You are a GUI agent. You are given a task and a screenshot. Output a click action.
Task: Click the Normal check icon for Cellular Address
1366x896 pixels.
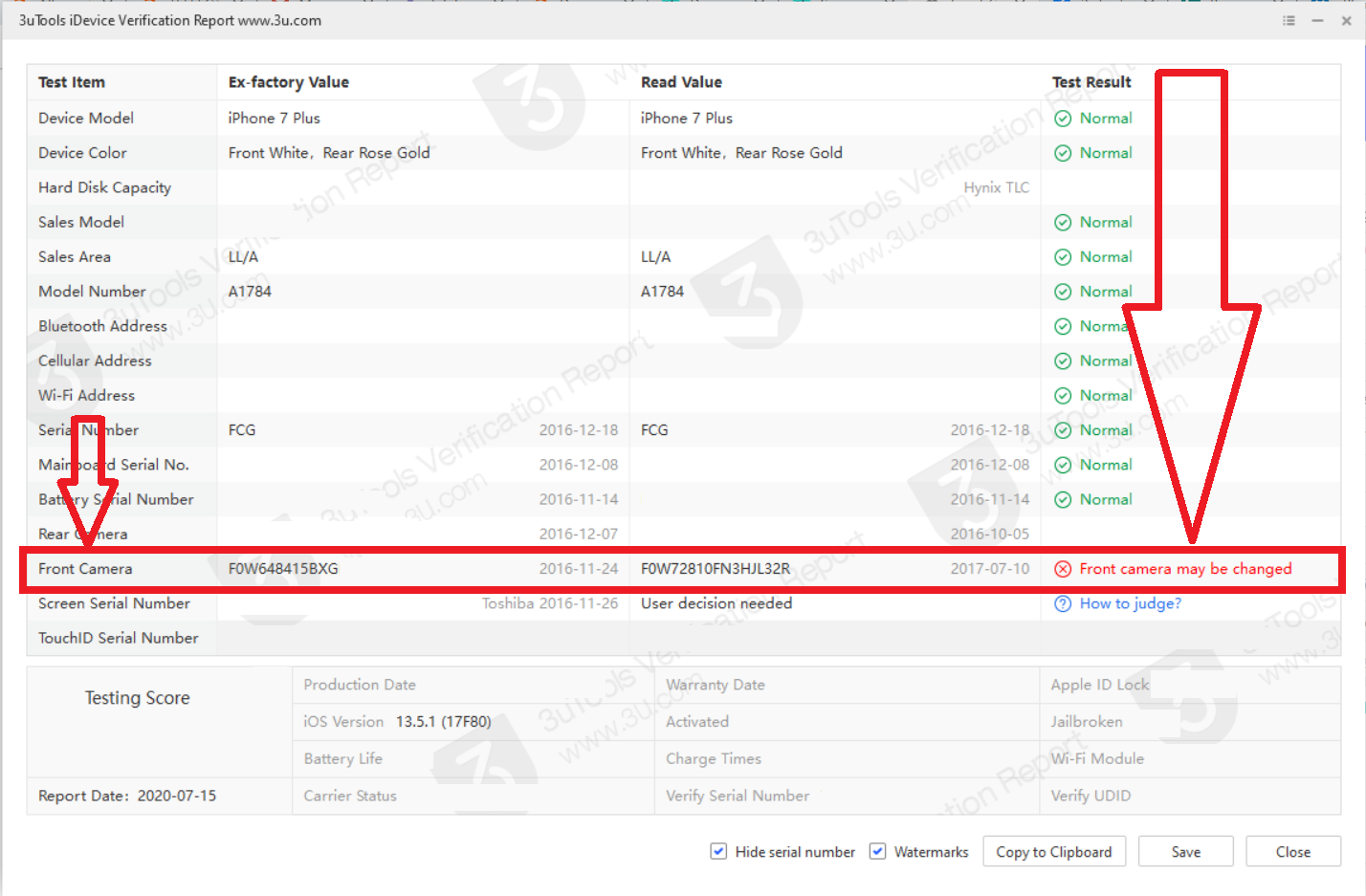tap(1063, 361)
